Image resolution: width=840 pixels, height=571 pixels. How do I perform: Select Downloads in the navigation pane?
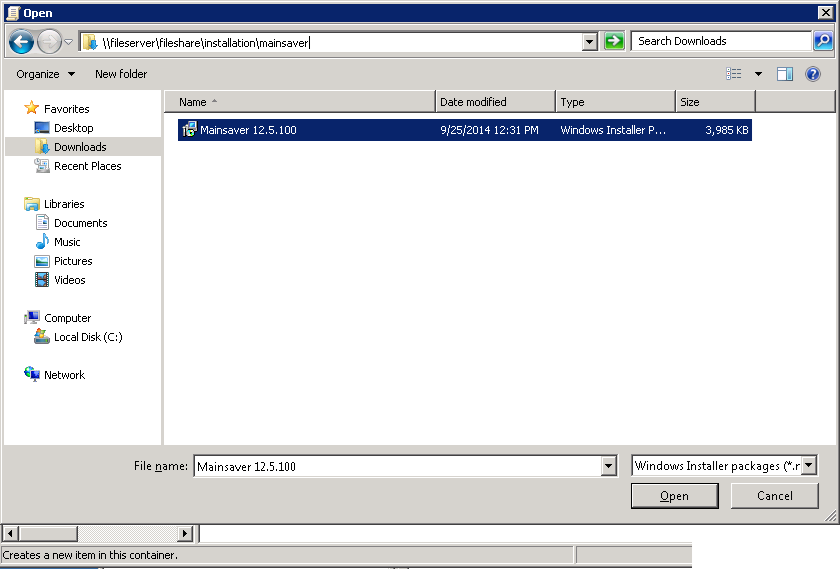80,147
